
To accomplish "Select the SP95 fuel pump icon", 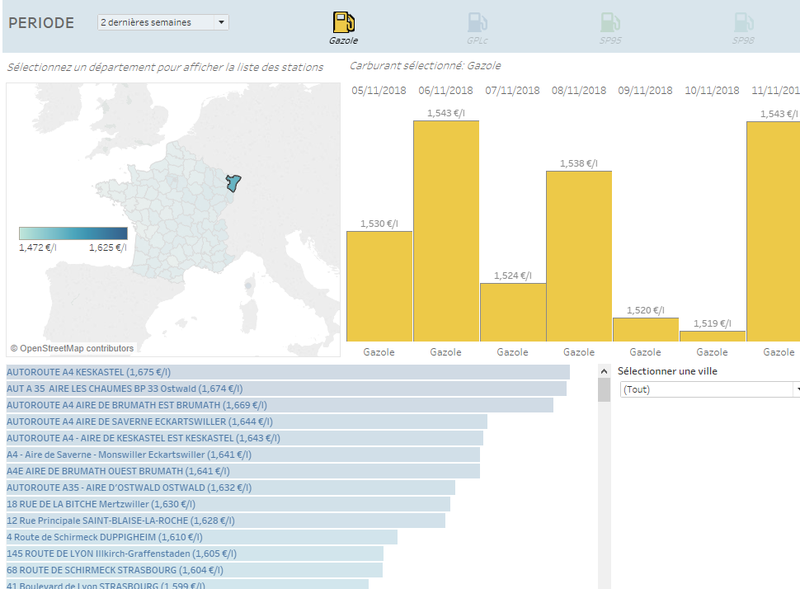I will pyautogui.click(x=610, y=22).
